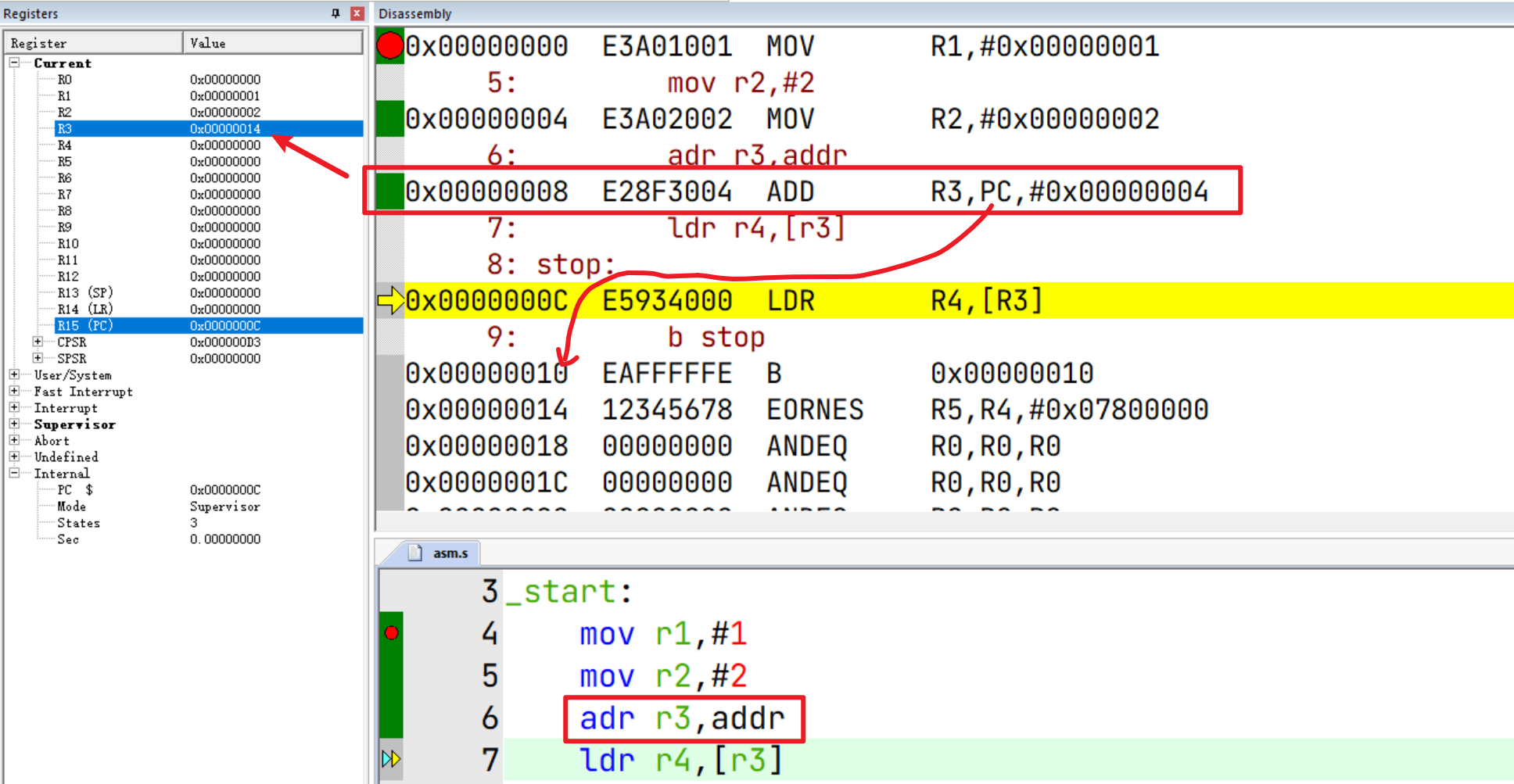The width and height of the screenshot is (1514, 784).
Task: Expand the Abort register group
Action: (14, 440)
